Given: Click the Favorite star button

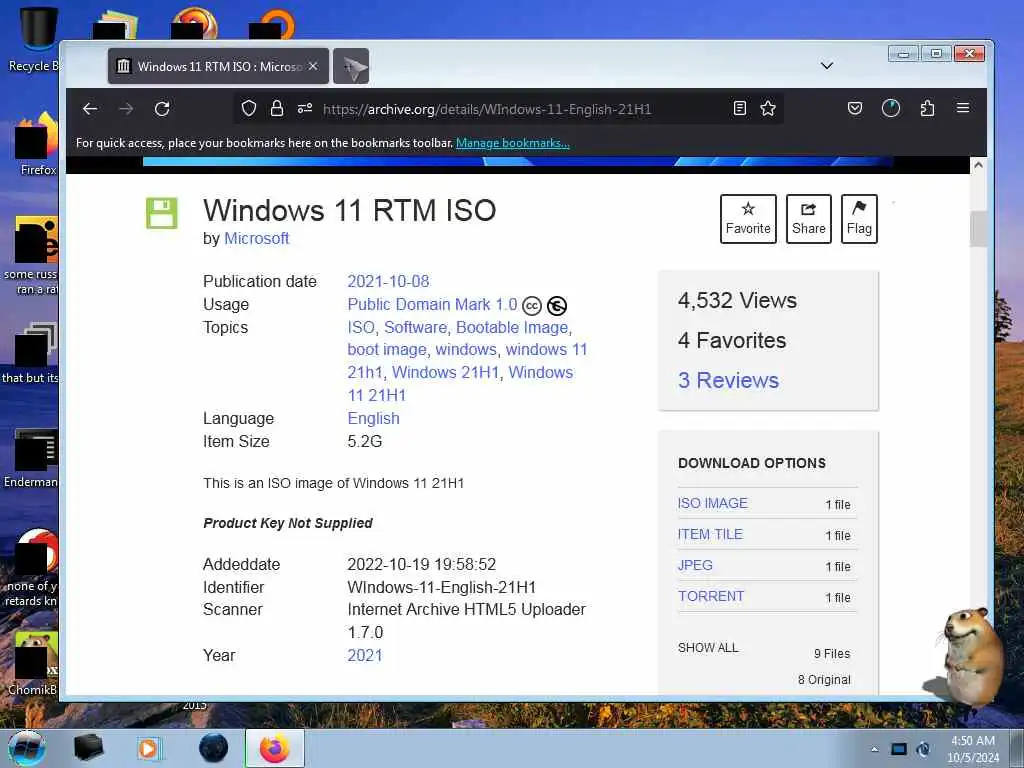Looking at the screenshot, I should click(x=748, y=219).
